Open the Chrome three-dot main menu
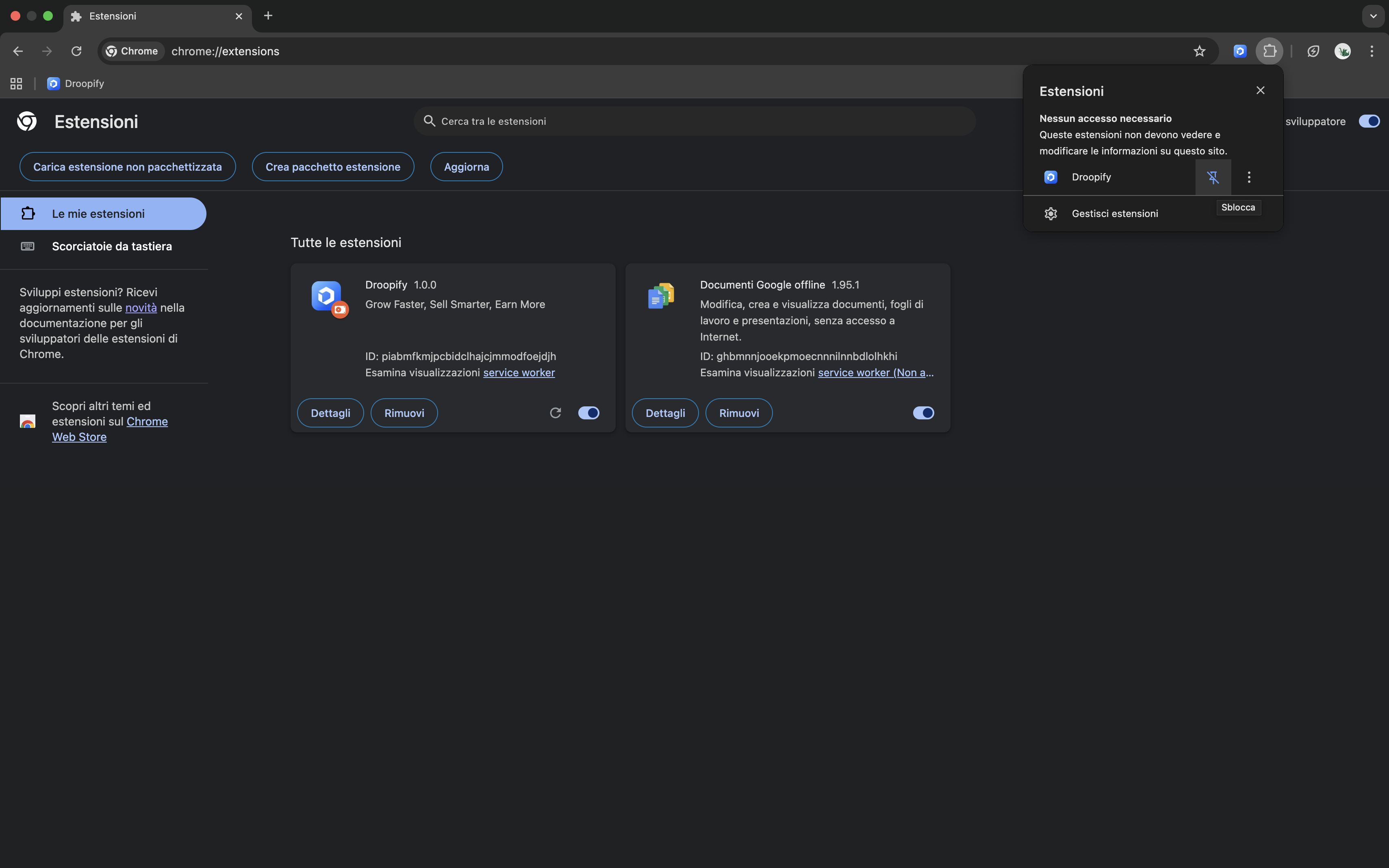This screenshot has width=1389, height=868. click(1372, 51)
